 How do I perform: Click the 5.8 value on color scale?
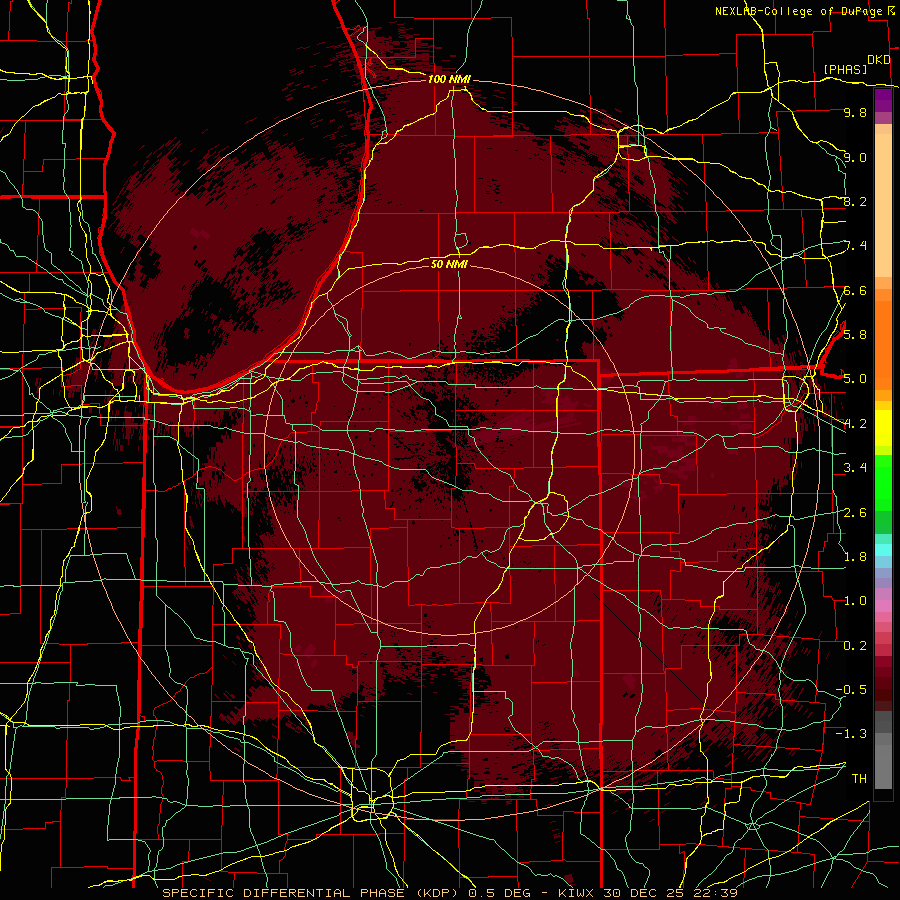(855, 334)
